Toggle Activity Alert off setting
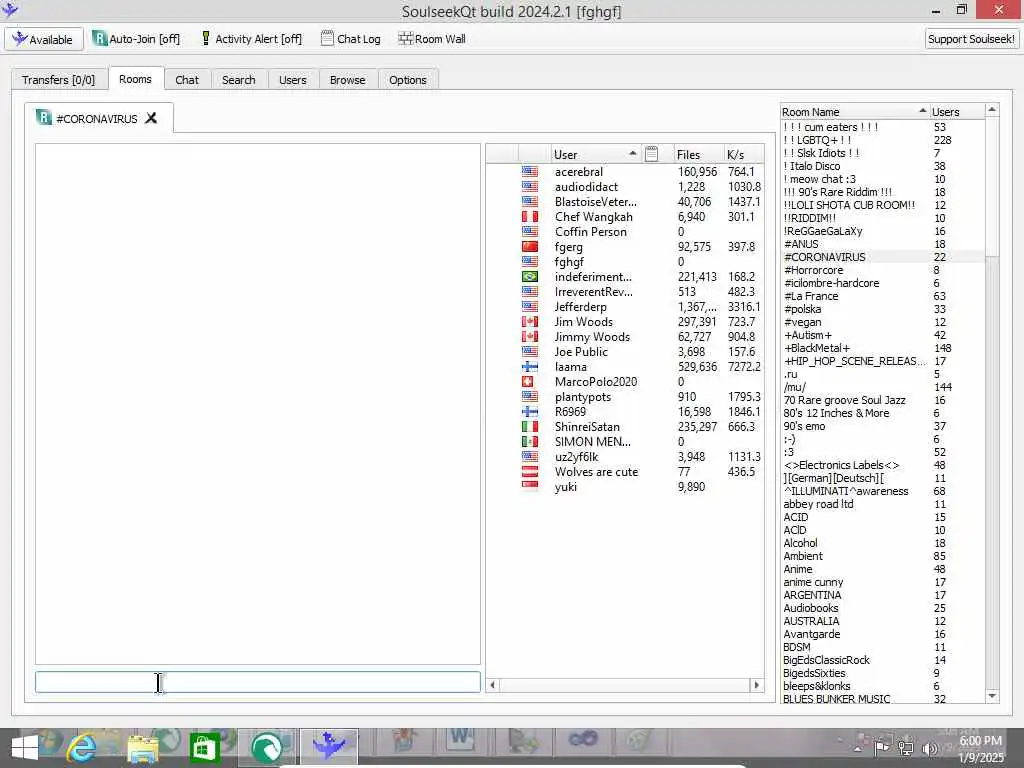 (251, 39)
